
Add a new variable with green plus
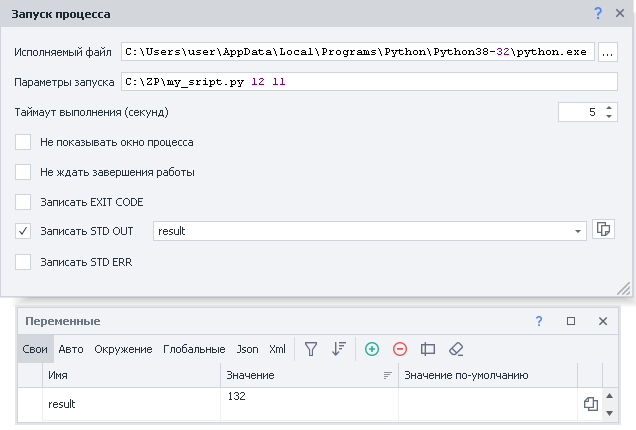pos(372,349)
